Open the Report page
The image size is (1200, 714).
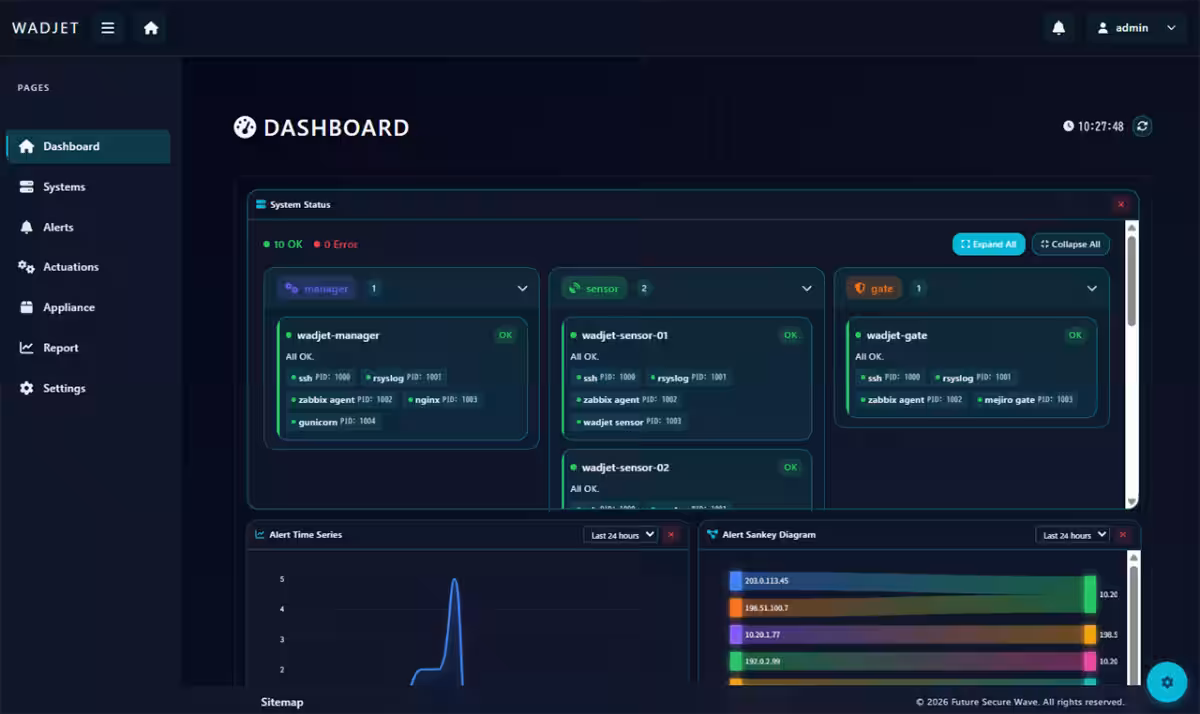88,348
